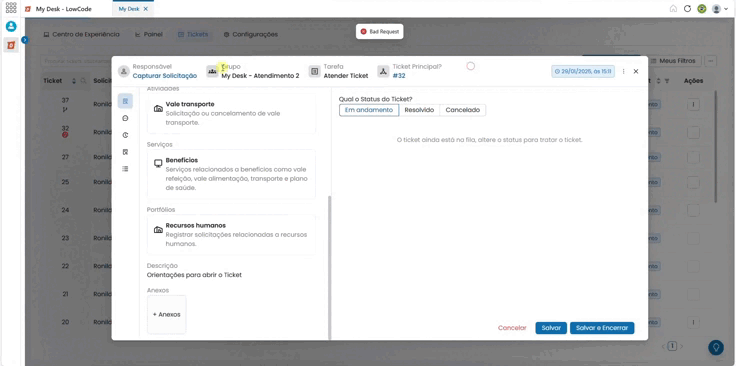Sort by Ticket column arrows
This screenshot has width=736, height=366.
pos(74,81)
